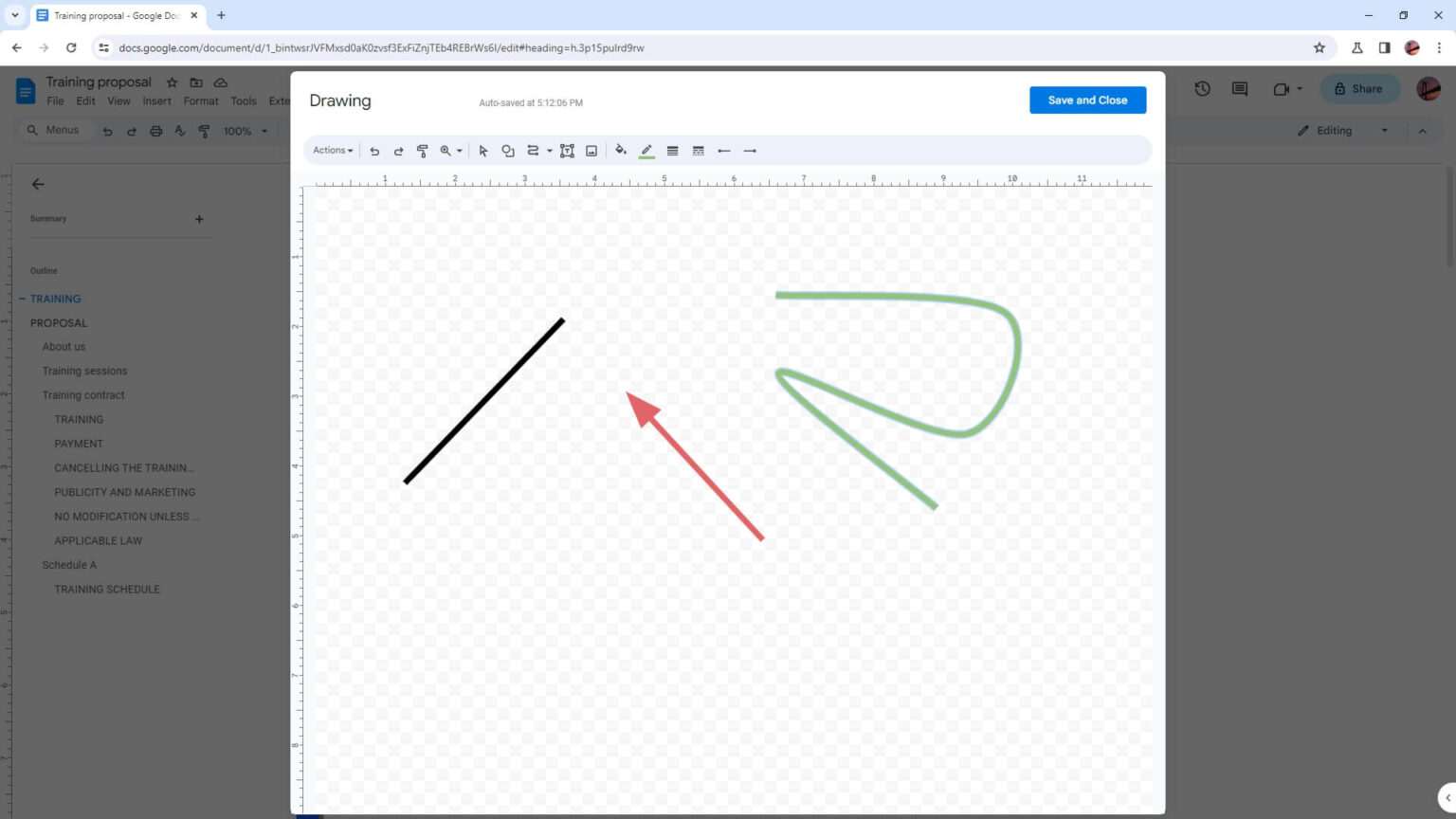1456x819 pixels.
Task: Open the Line dash style options
Action: (699, 150)
